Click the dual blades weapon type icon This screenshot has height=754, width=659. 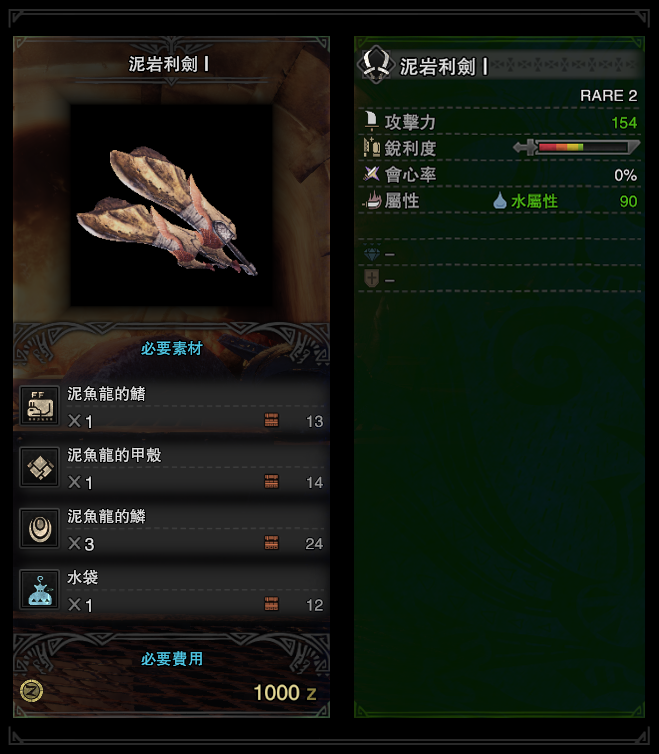tap(376, 64)
